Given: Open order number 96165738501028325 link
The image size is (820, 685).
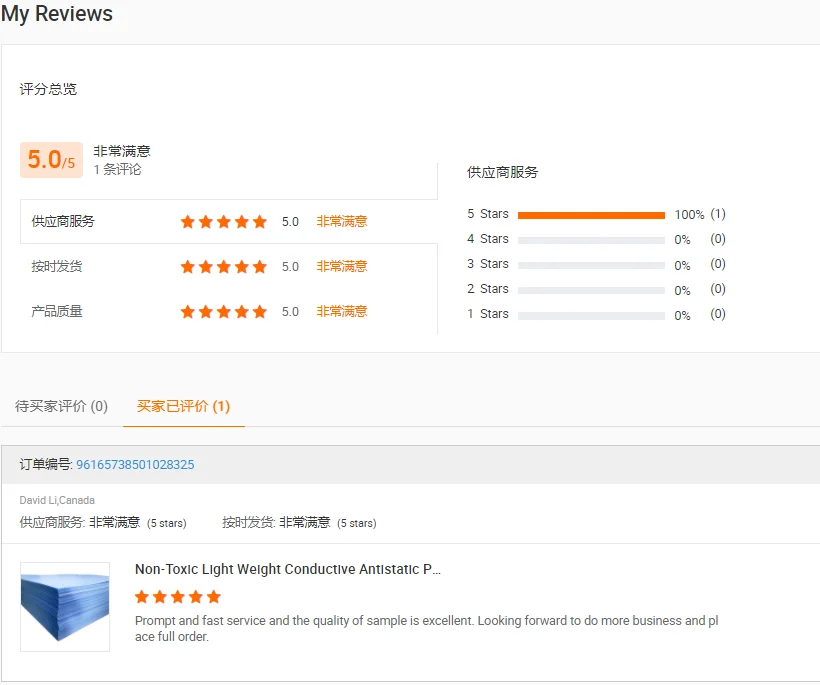Looking at the screenshot, I should (135, 465).
